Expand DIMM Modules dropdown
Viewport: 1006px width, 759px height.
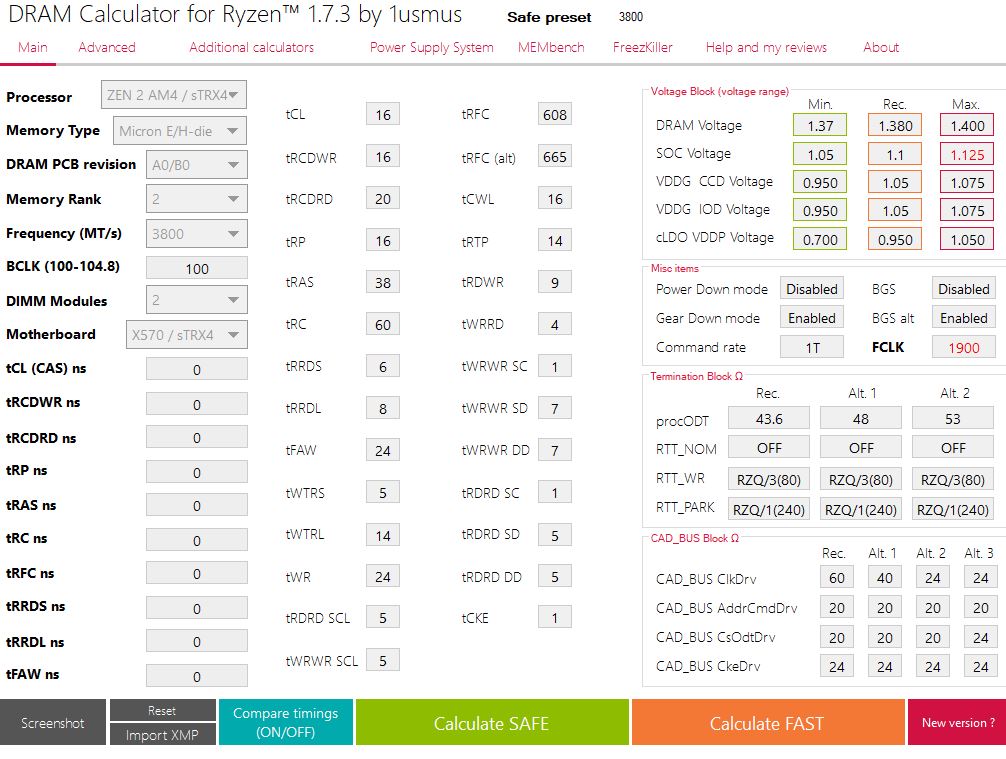coord(196,300)
